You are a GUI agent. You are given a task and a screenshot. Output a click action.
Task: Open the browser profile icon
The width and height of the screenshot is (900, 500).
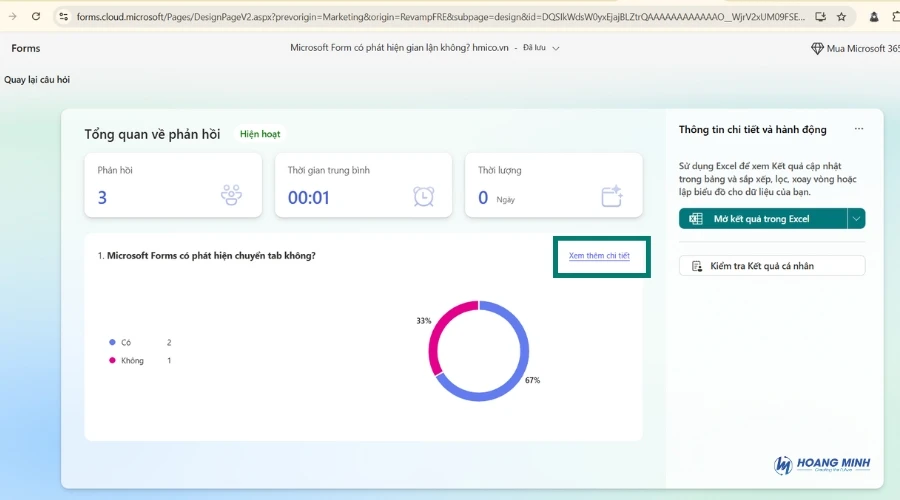[x=874, y=17]
